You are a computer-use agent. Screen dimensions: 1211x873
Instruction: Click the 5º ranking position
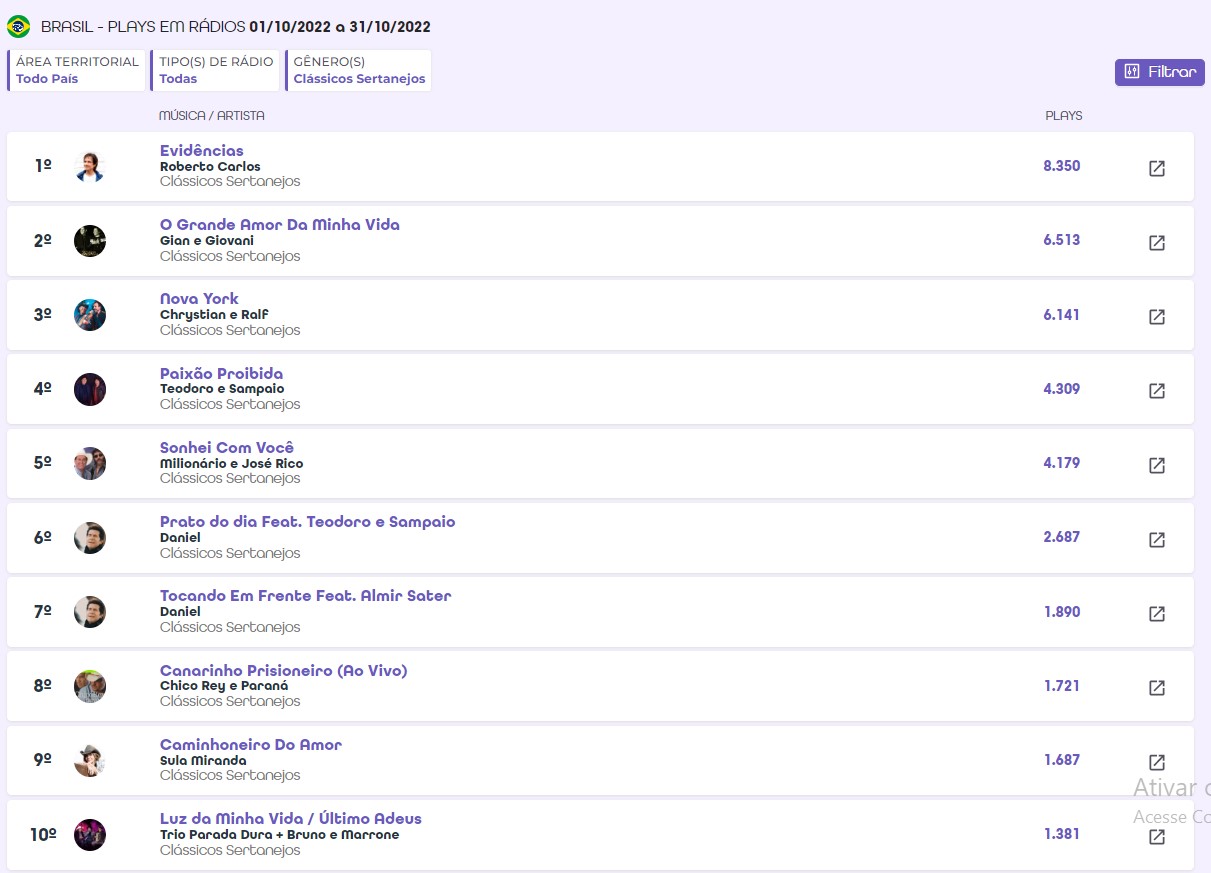coord(43,463)
